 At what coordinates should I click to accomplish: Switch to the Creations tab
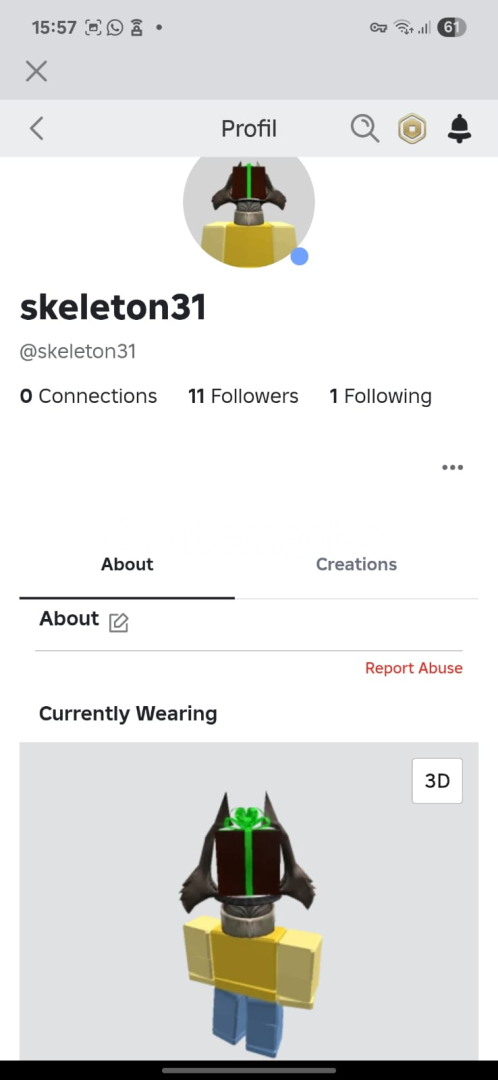(x=356, y=564)
